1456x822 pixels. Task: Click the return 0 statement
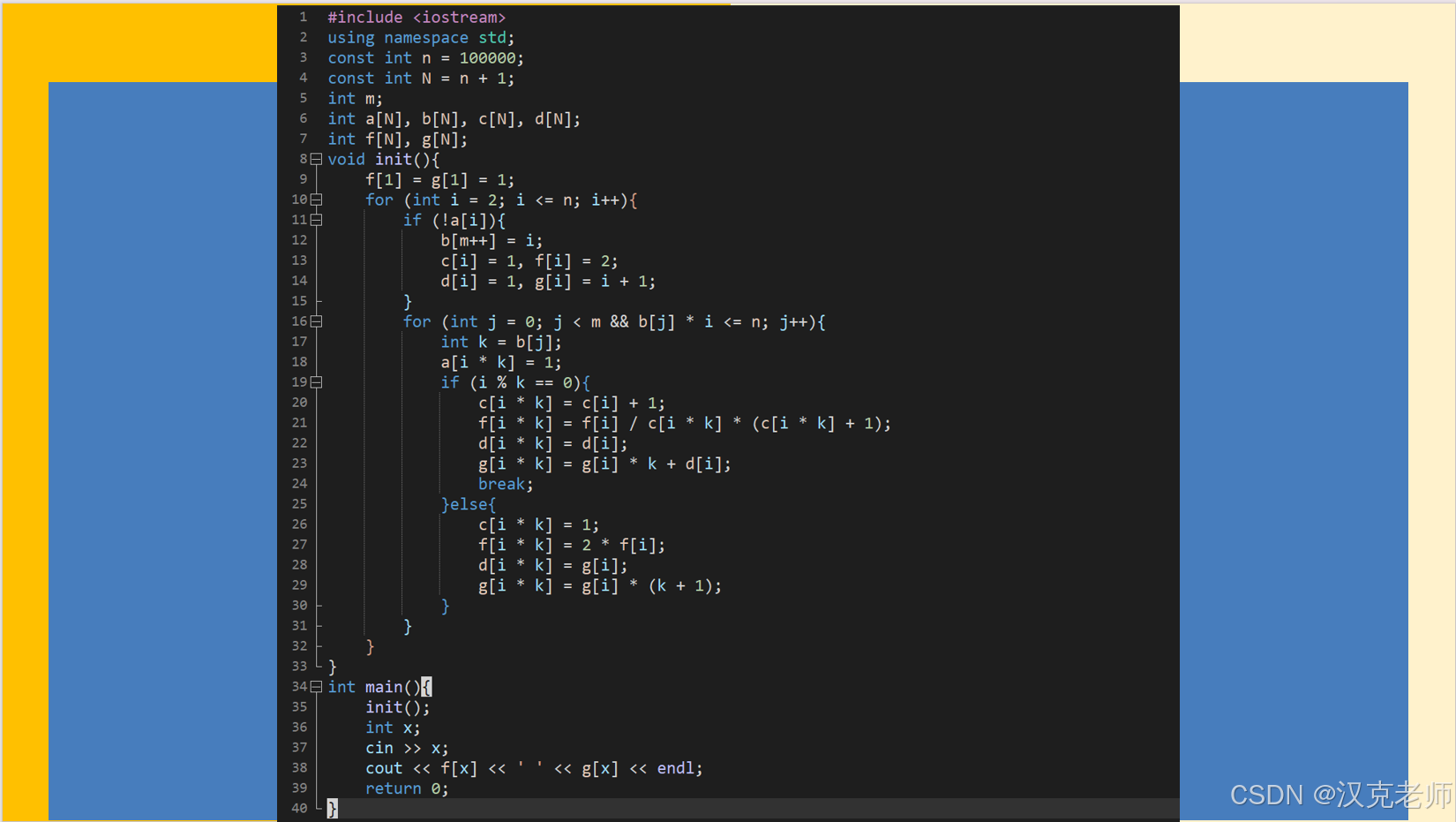(406, 788)
